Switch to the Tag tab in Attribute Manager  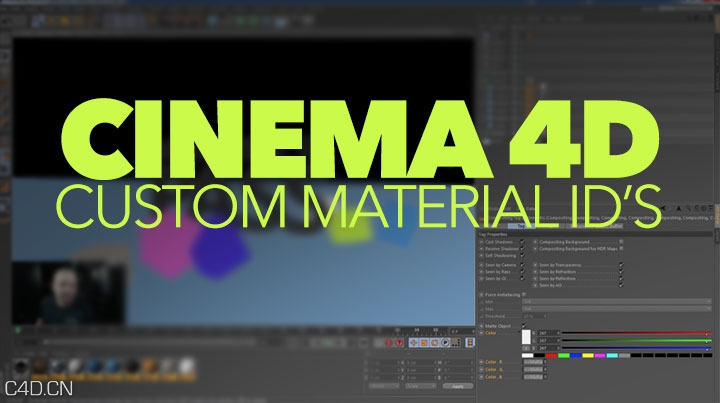coord(520,226)
